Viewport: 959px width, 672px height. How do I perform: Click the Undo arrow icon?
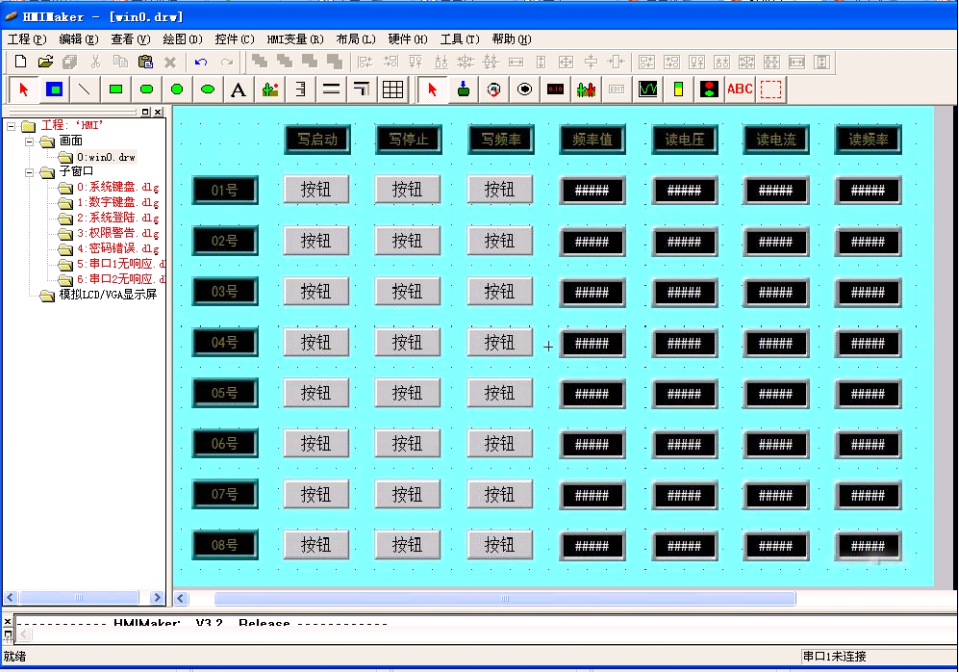(201, 62)
